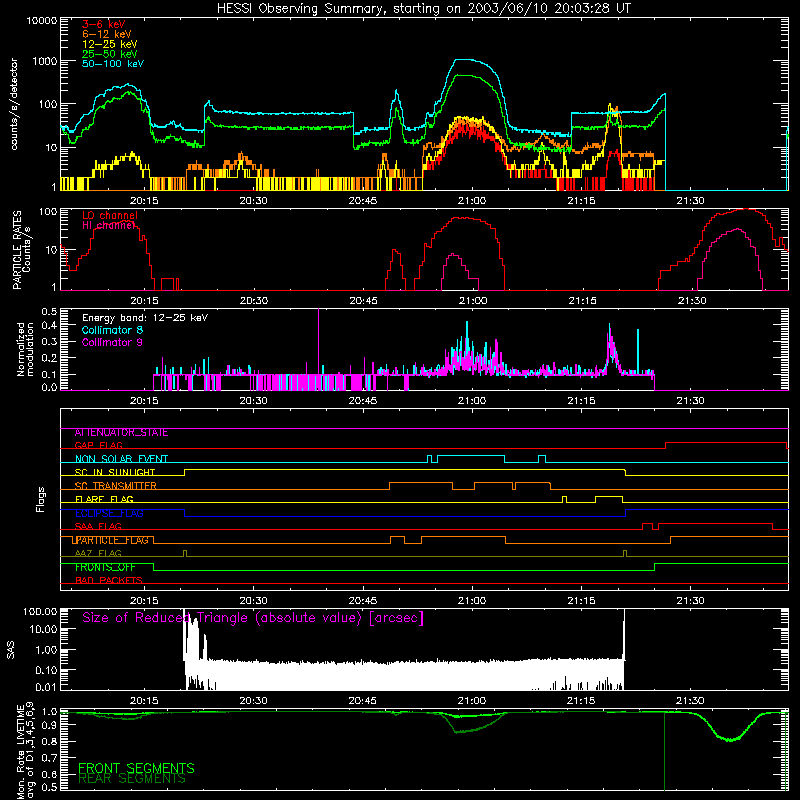Click the vertical Flags axis label
This screenshot has width=800, height=800.
point(40,499)
